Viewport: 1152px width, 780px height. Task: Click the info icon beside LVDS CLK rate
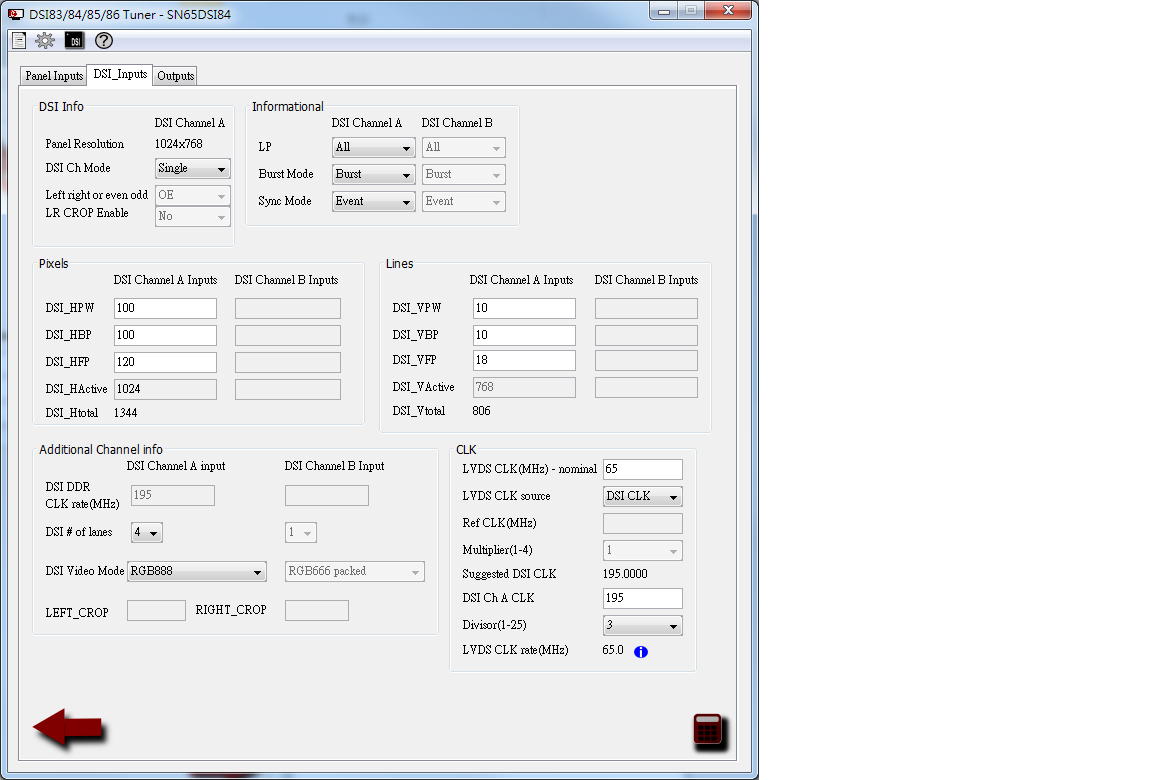pyautogui.click(x=641, y=651)
